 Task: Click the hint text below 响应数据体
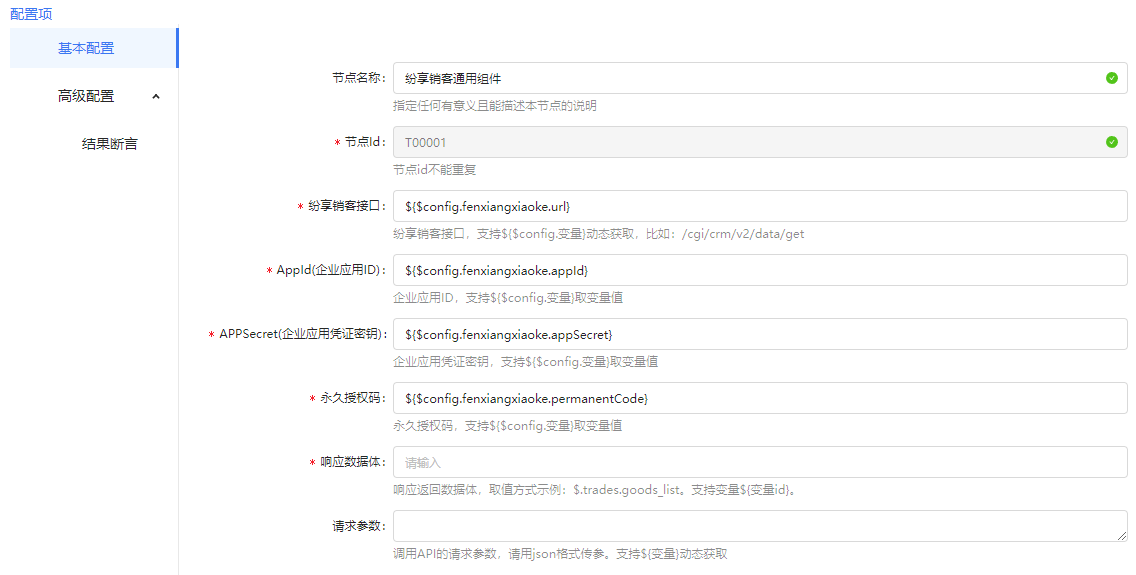pyautogui.click(x=594, y=490)
